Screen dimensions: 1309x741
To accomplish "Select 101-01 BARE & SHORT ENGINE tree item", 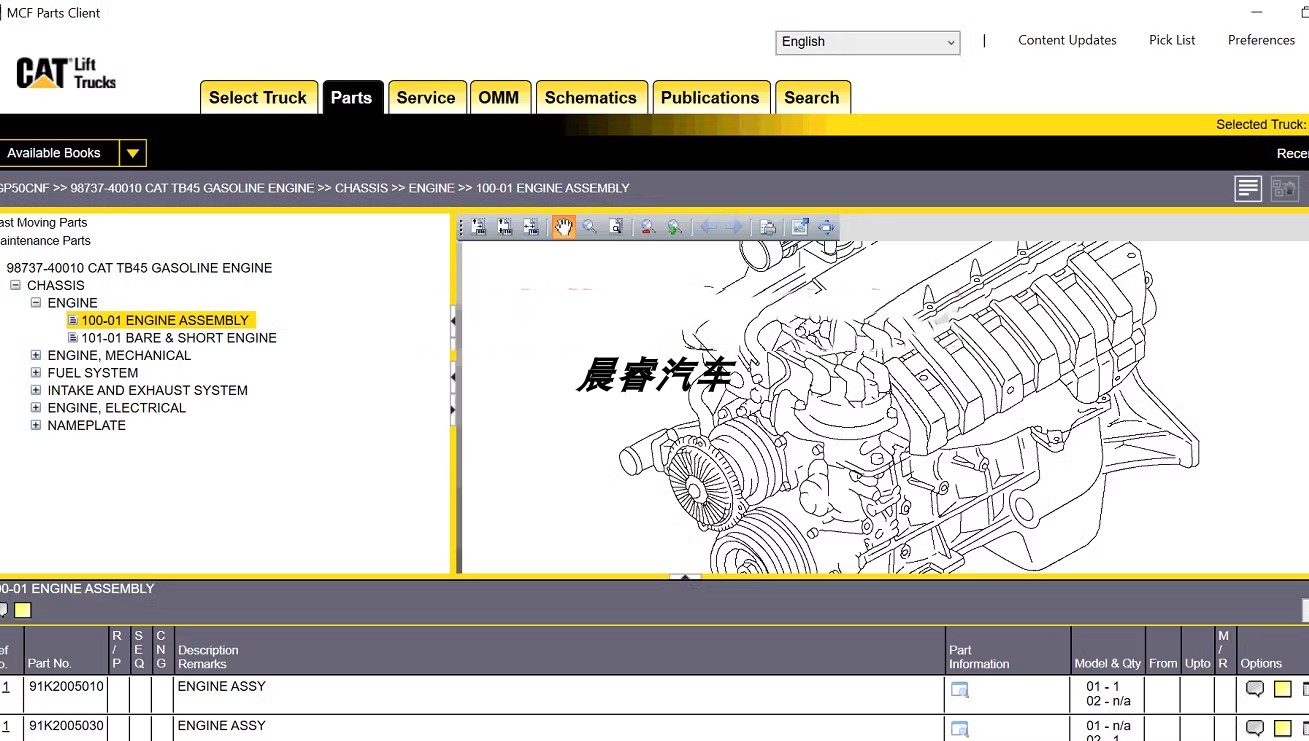I will tap(179, 338).
